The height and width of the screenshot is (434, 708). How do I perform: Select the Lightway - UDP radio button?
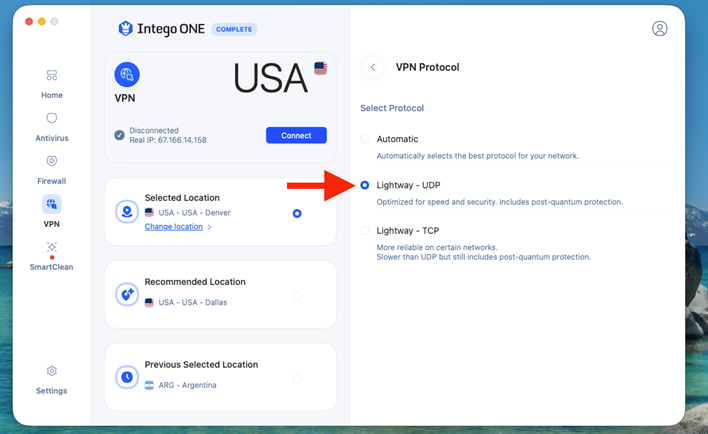click(364, 185)
